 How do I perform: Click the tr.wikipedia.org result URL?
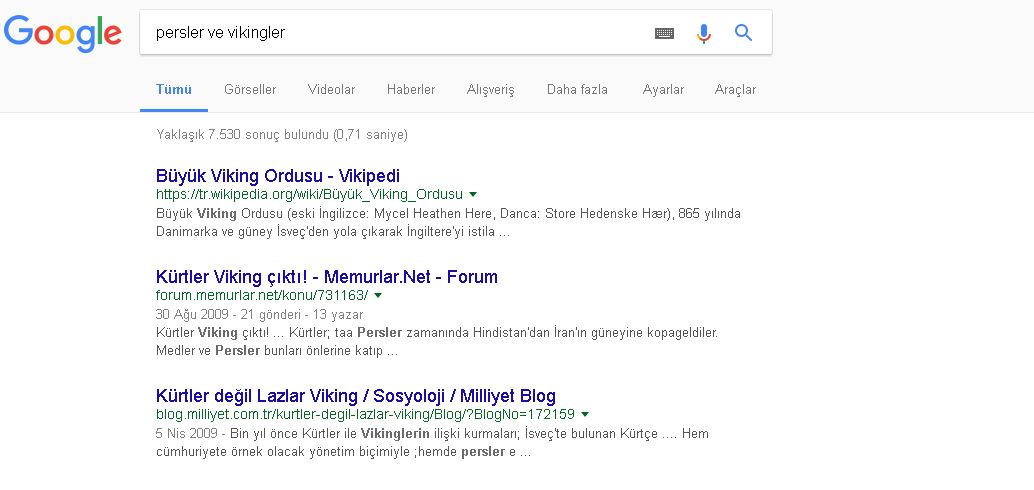(309, 195)
